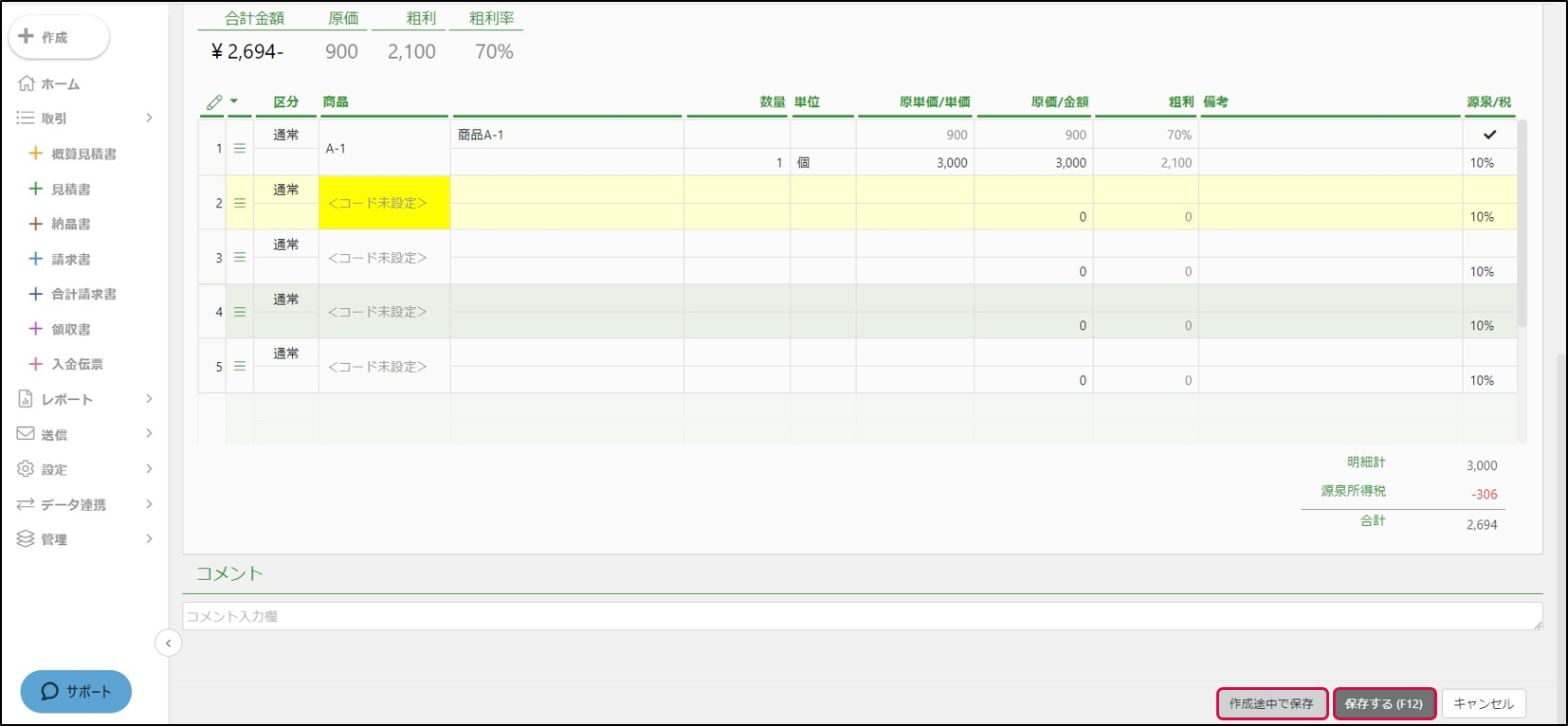Expand the レポート menu chevron
Viewport: 1568px width, 726px height.
click(149, 399)
